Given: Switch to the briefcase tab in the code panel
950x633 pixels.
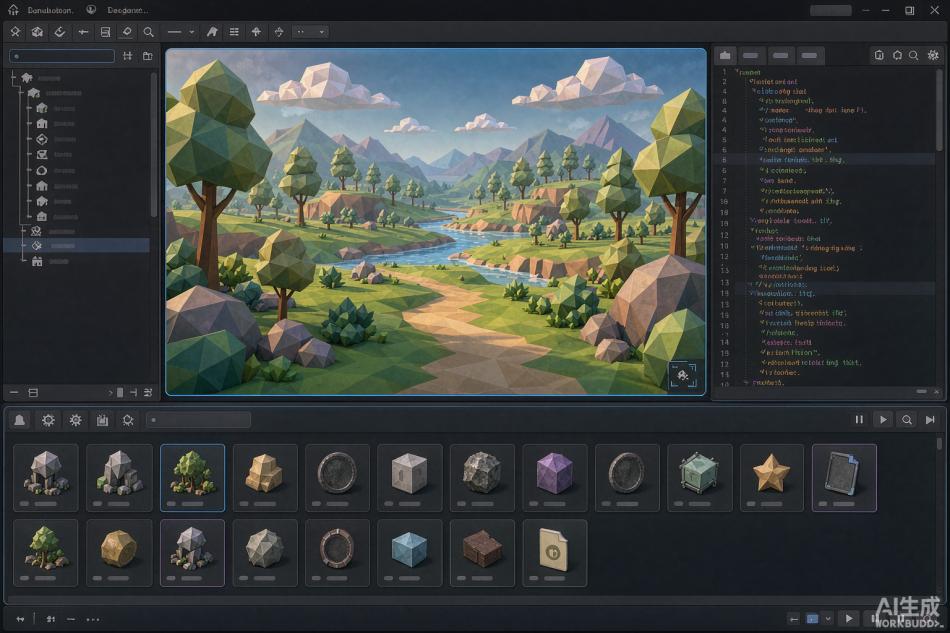Looking at the screenshot, I should coord(725,56).
